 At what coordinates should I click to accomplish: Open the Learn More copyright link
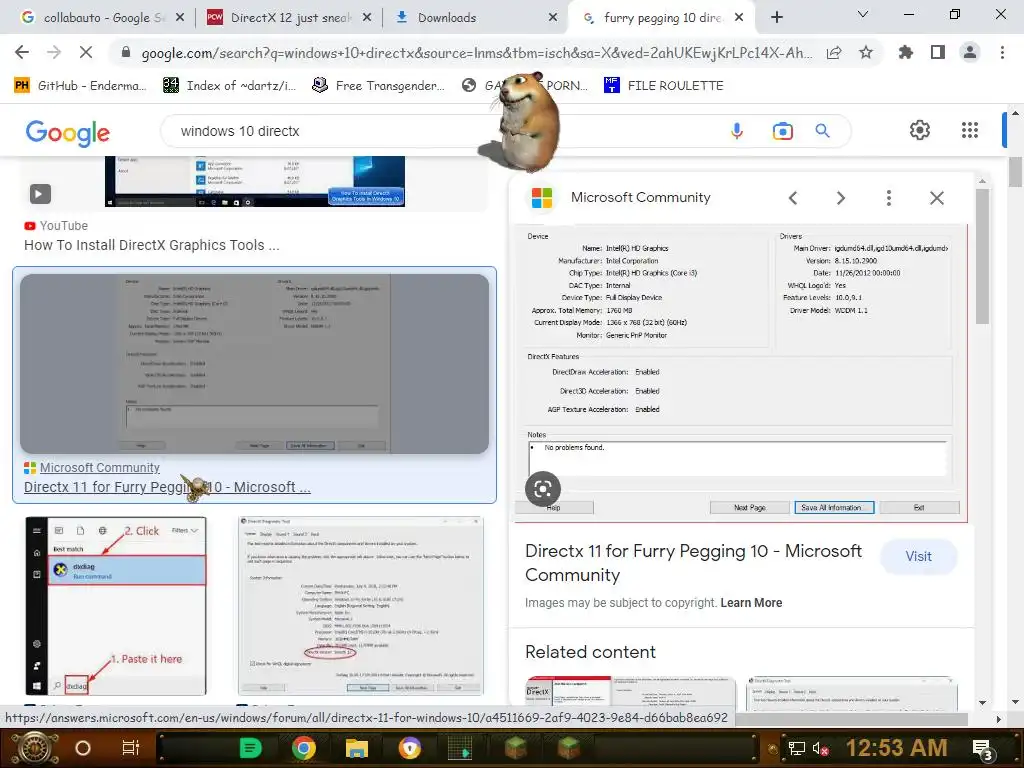(751, 603)
